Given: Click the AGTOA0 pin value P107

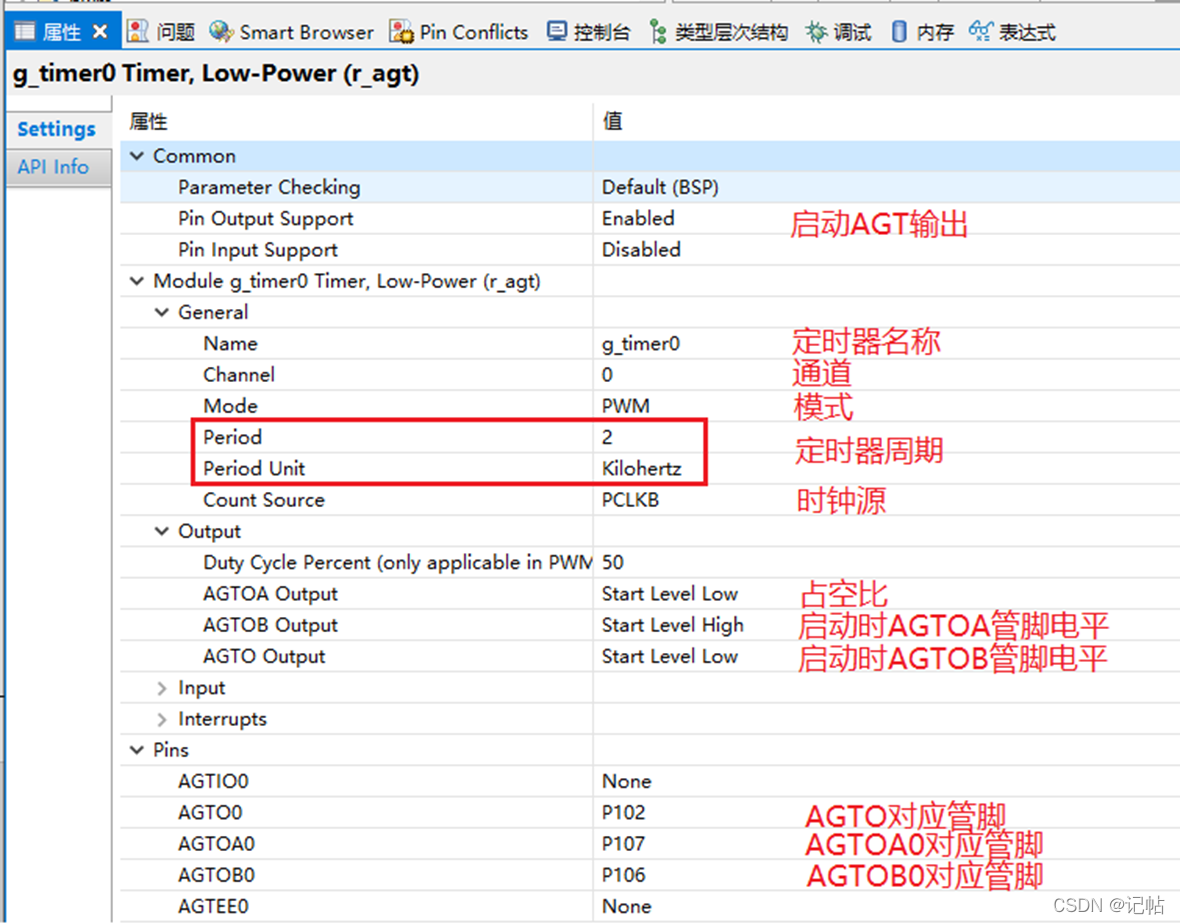Looking at the screenshot, I should pos(623,844).
